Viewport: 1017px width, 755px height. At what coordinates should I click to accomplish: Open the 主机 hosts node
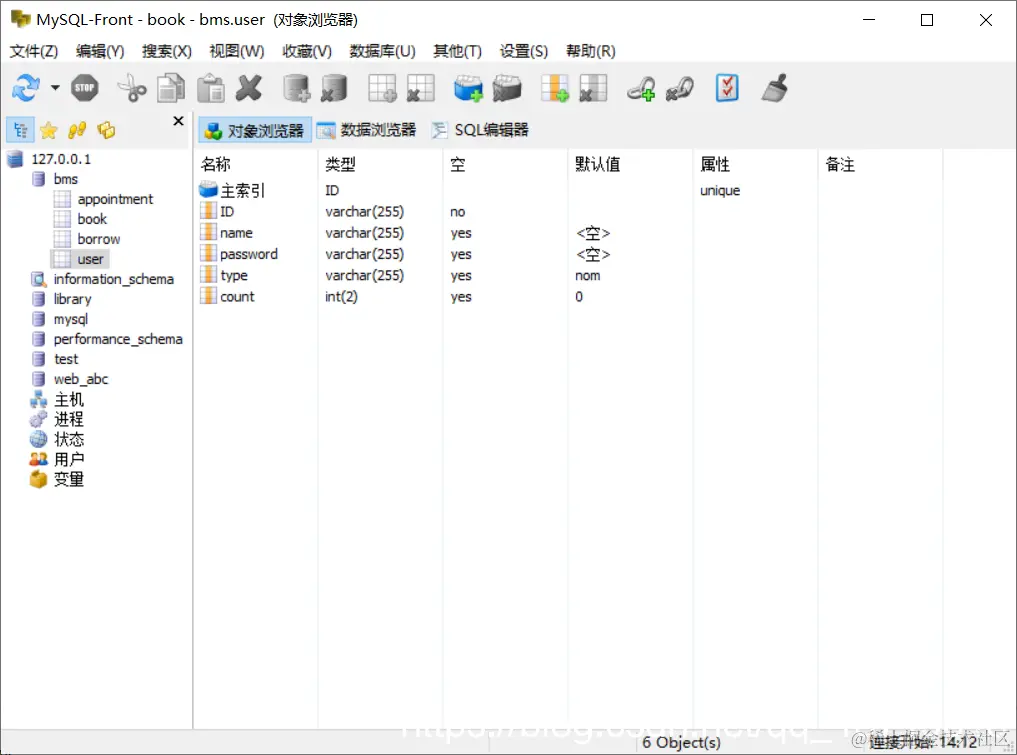tap(69, 400)
